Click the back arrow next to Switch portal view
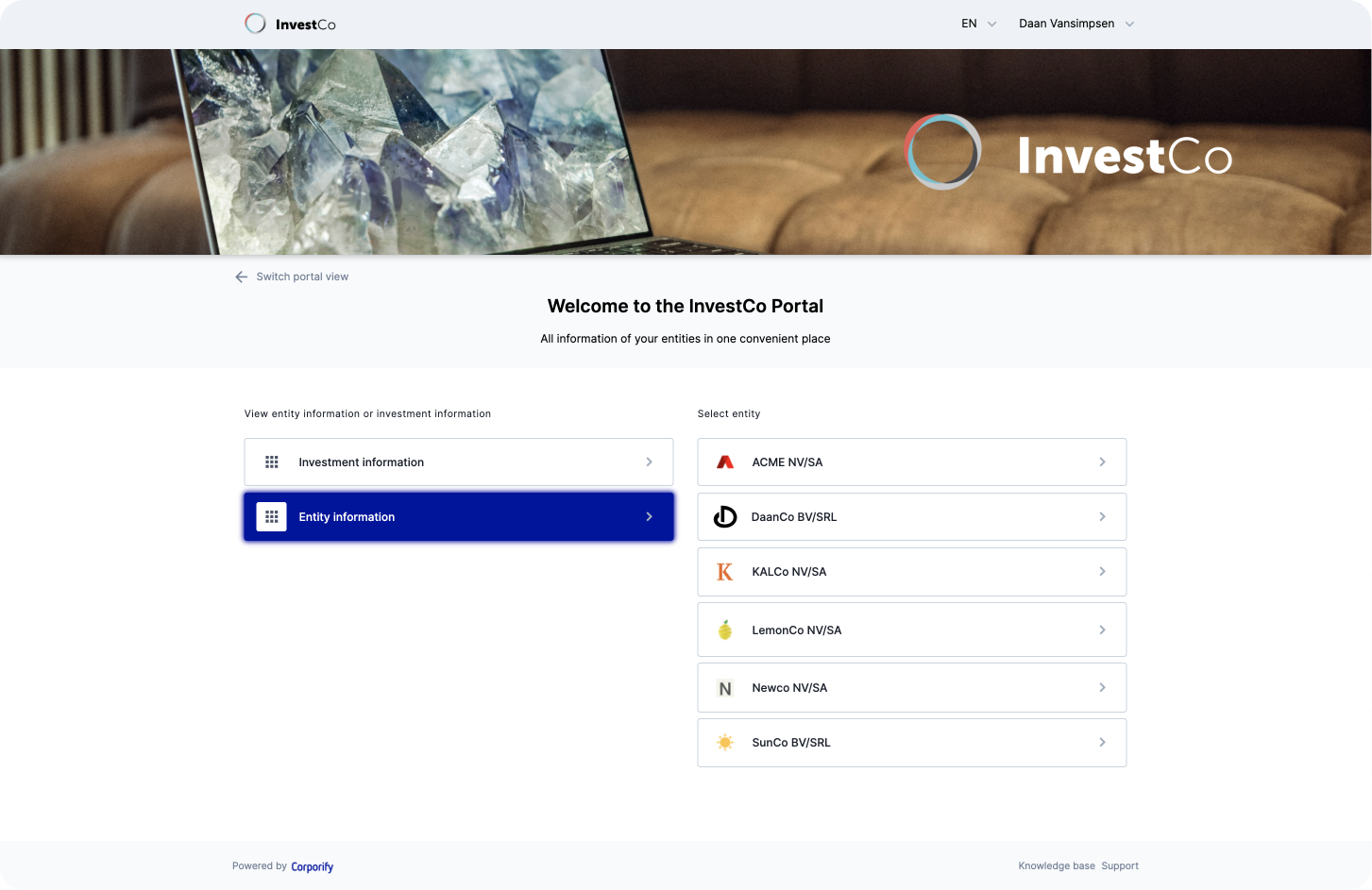This screenshot has height=890, width=1372. tap(241, 277)
